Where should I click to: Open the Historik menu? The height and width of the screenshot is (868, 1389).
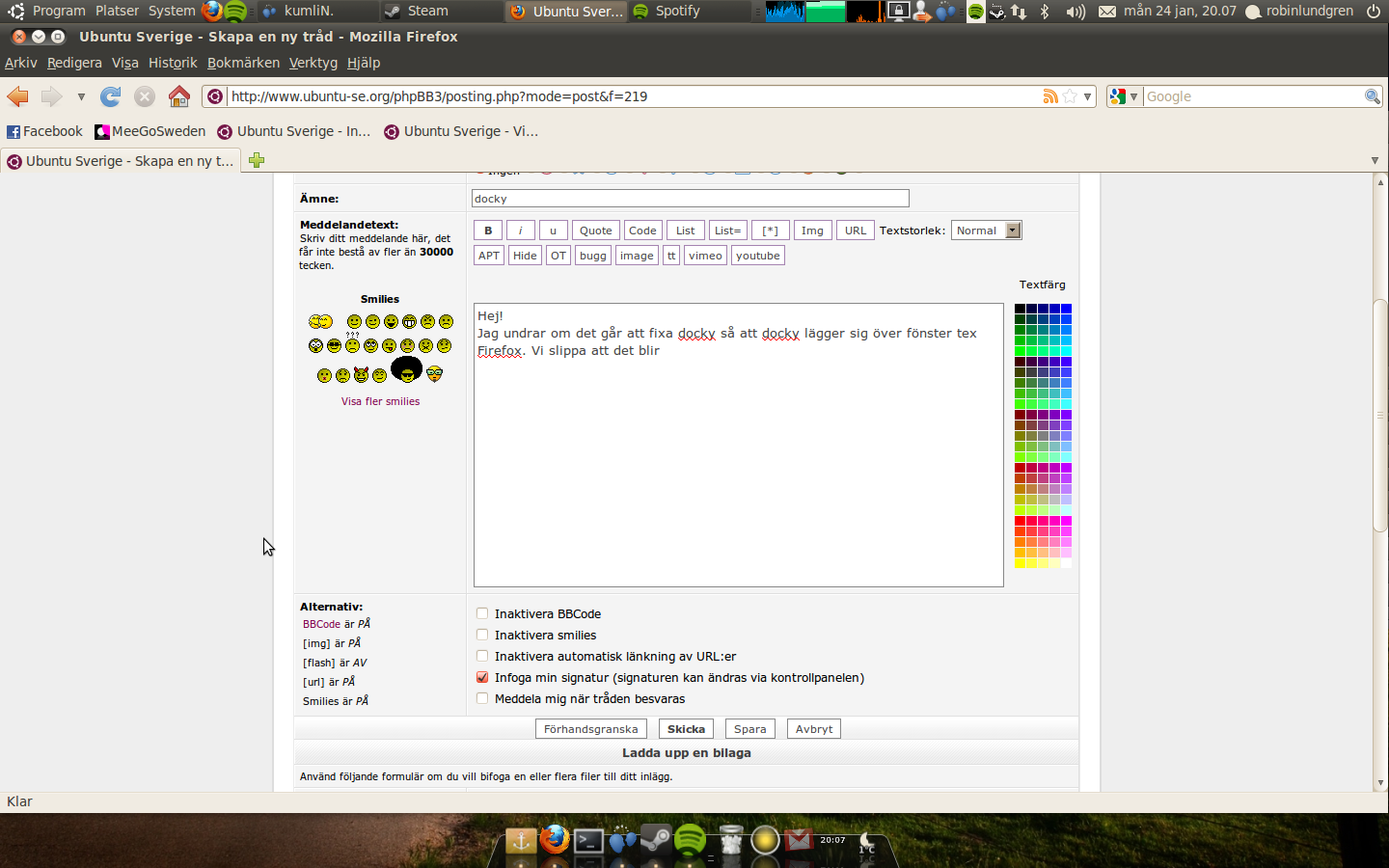(173, 63)
